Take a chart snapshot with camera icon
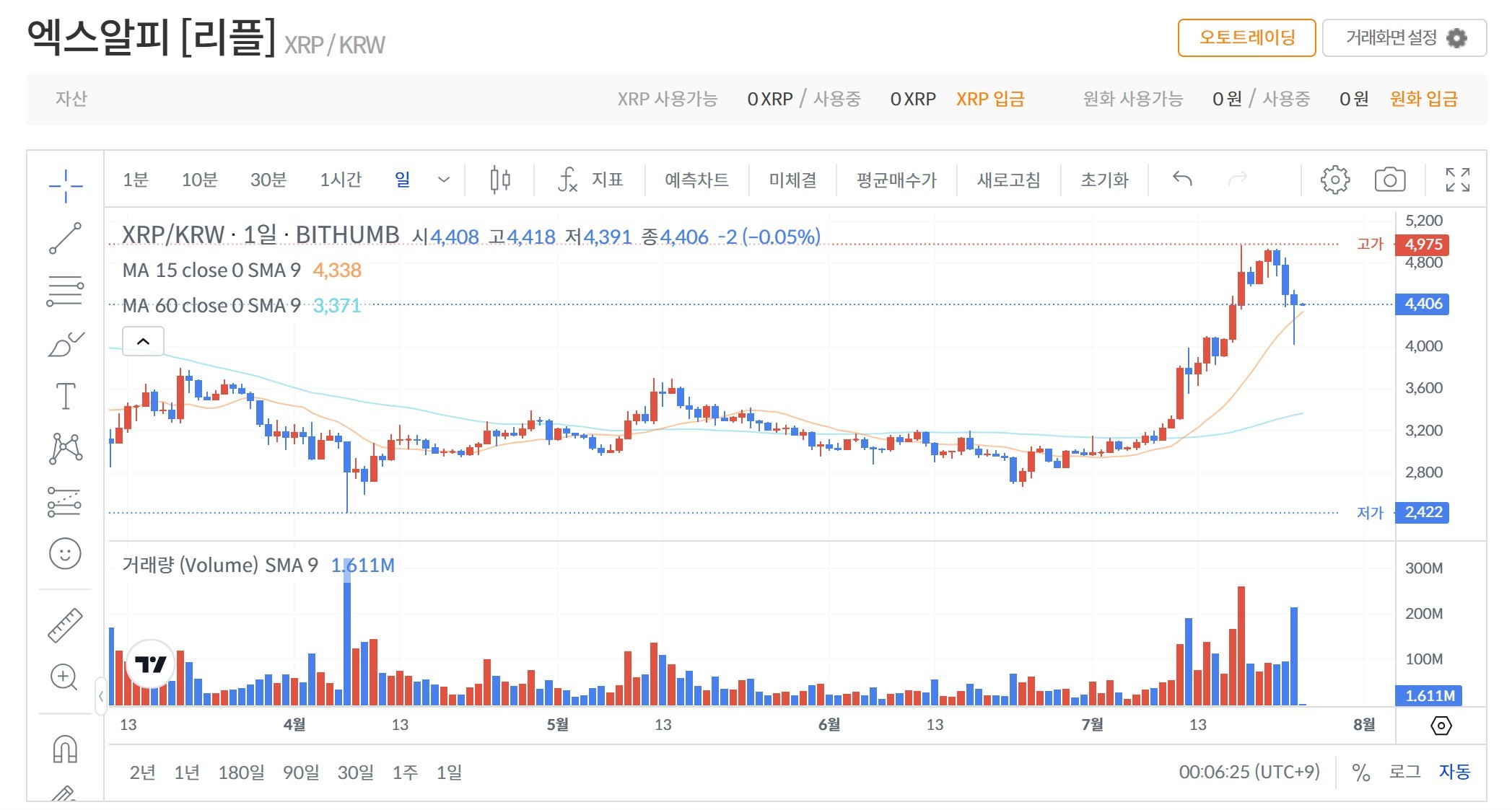This screenshot has width=1512, height=810. pyautogui.click(x=1389, y=180)
